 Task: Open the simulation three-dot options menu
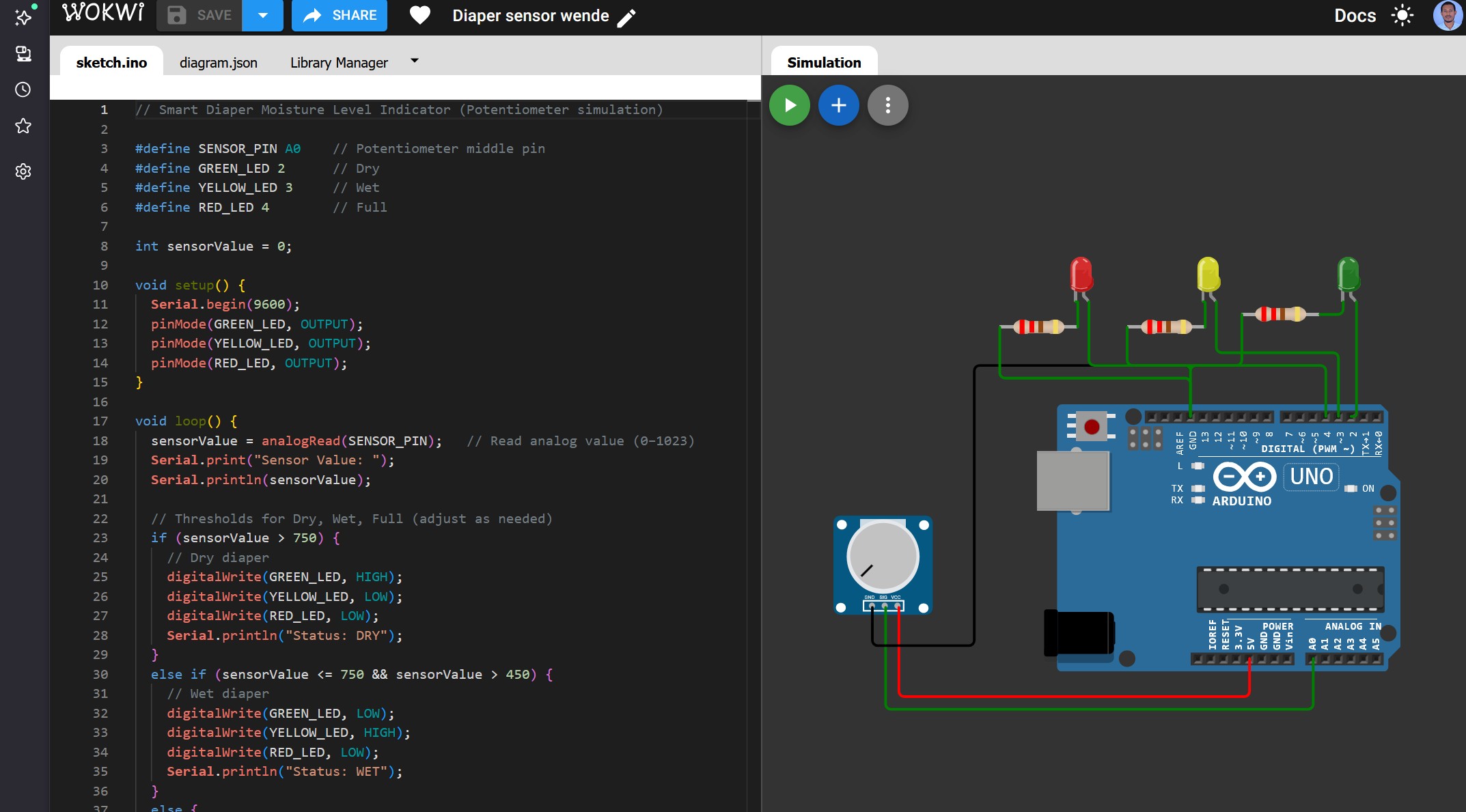(887, 105)
